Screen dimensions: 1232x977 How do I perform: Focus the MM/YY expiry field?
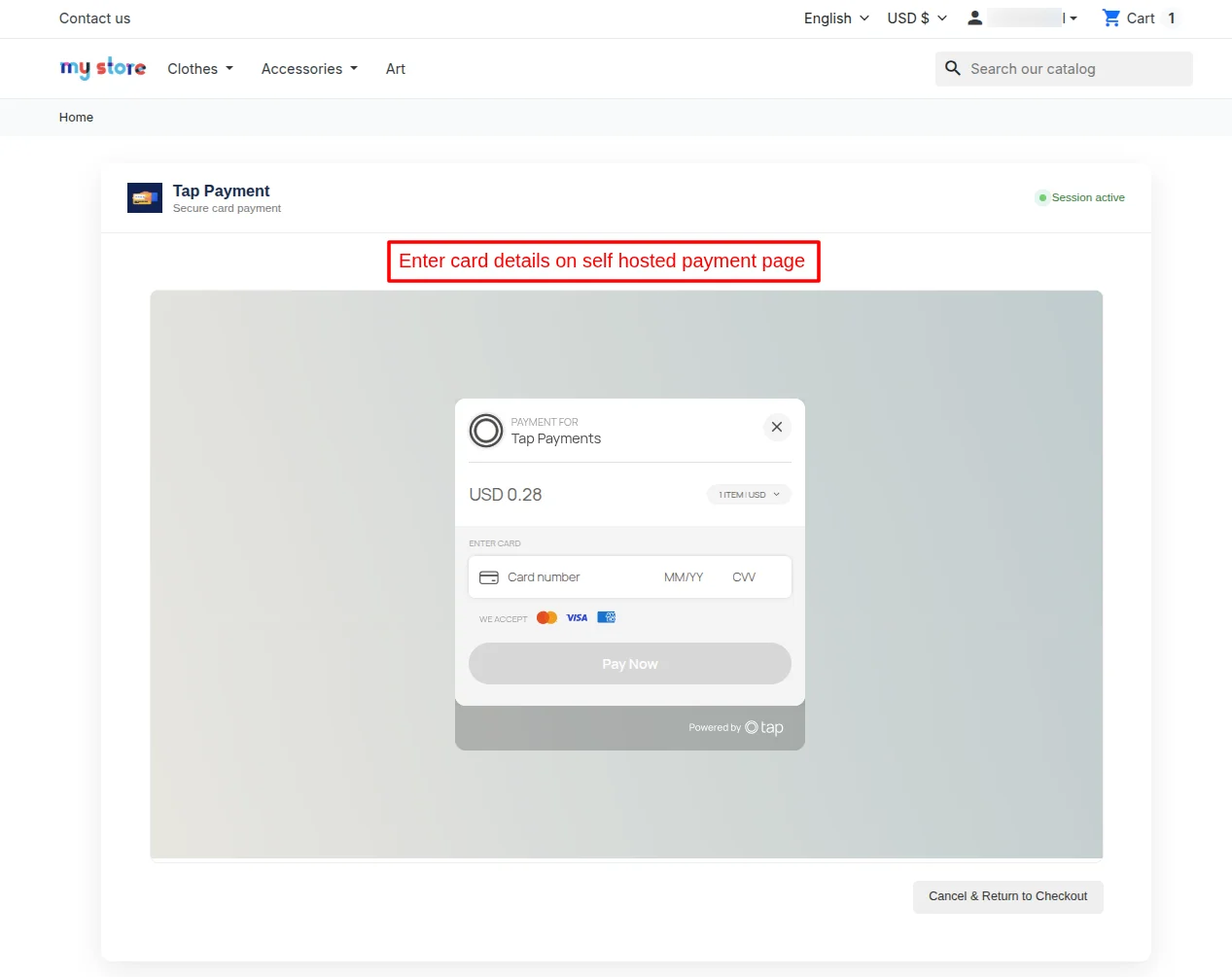(684, 577)
